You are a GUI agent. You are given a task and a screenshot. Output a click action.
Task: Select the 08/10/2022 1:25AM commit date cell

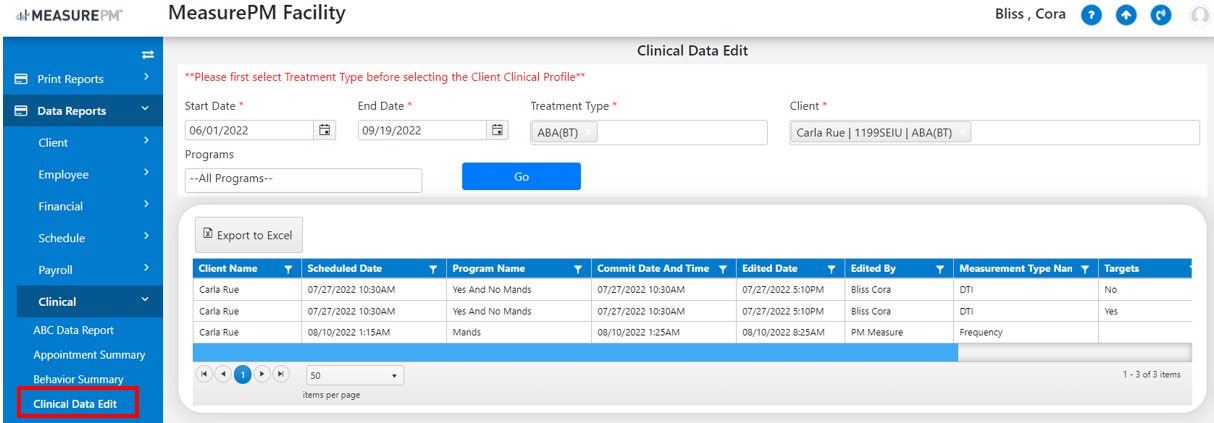click(663, 333)
